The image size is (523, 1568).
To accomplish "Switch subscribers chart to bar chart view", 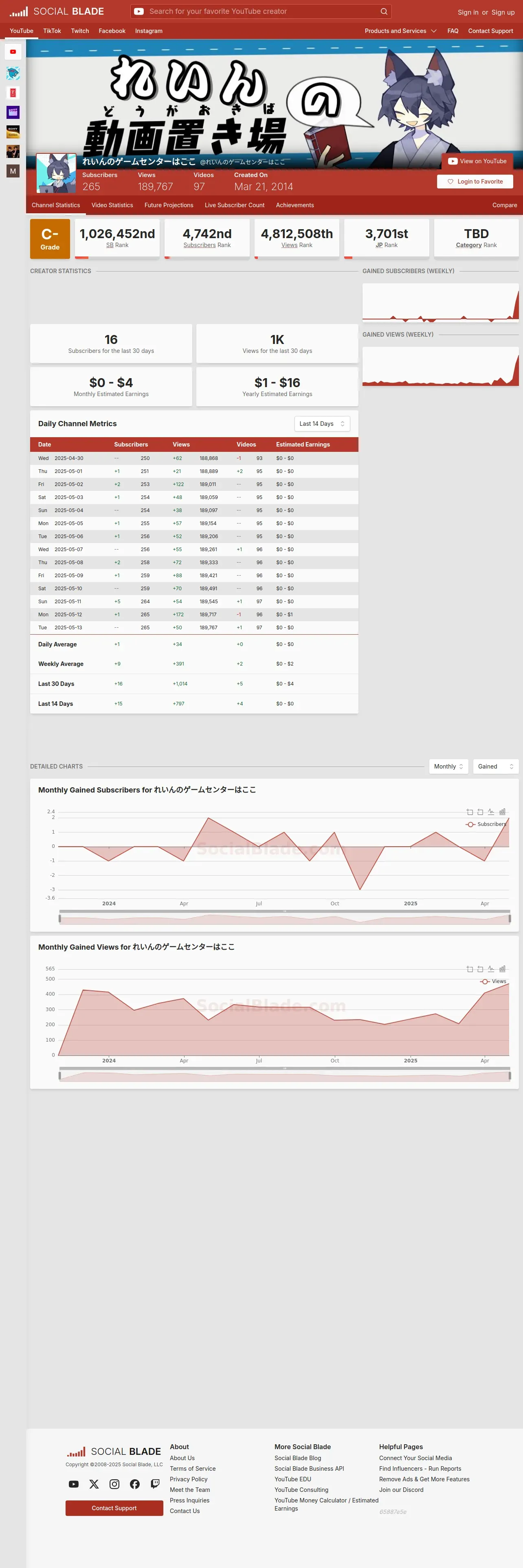I will coord(502,811).
